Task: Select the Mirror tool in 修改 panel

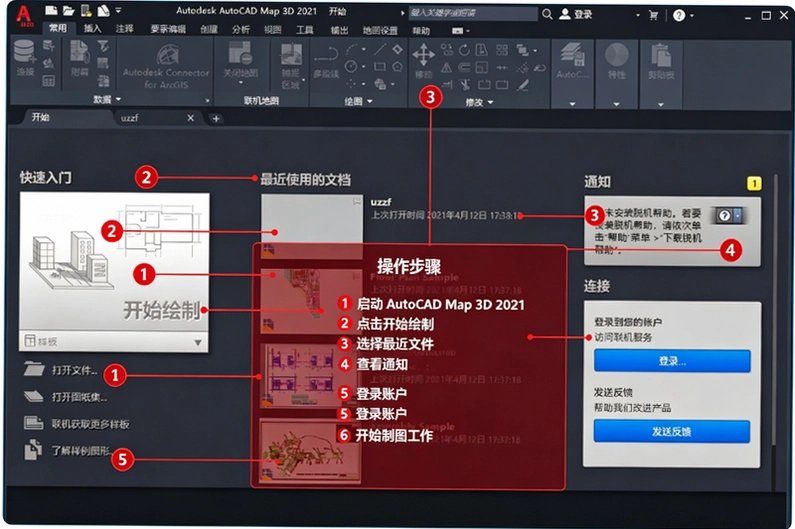Action: point(447,67)
